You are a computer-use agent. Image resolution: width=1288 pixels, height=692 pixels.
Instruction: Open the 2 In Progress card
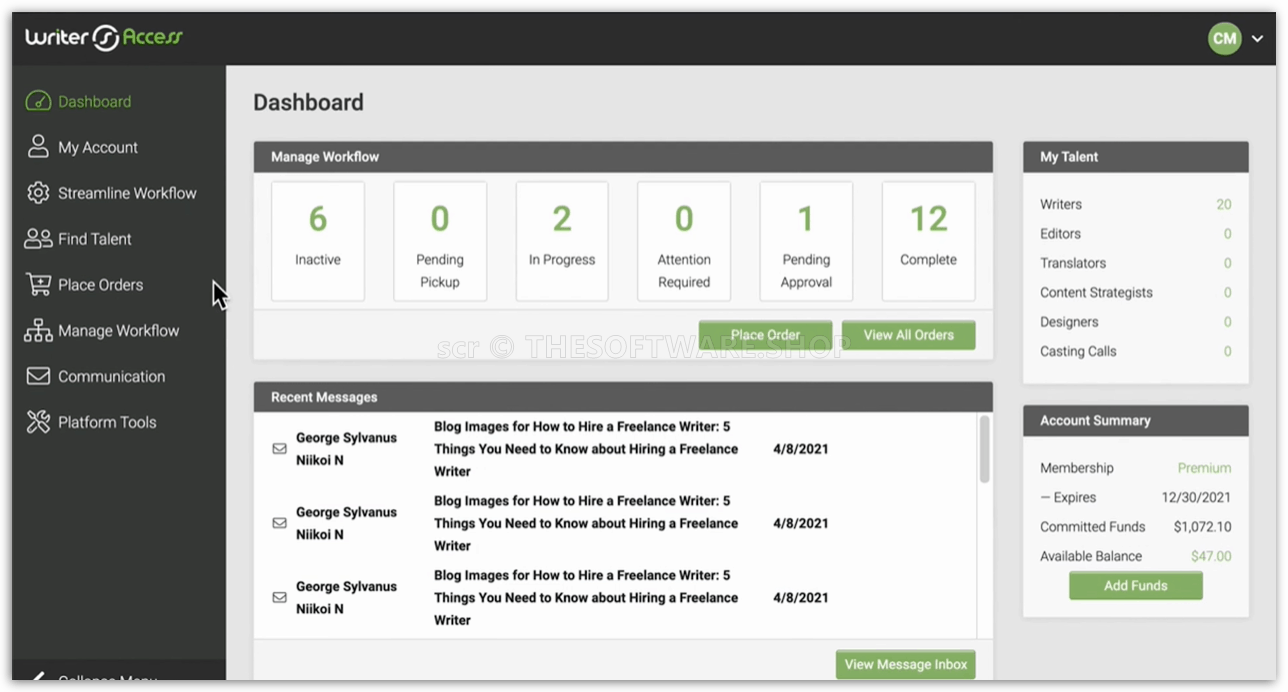[x=562, y=241]
